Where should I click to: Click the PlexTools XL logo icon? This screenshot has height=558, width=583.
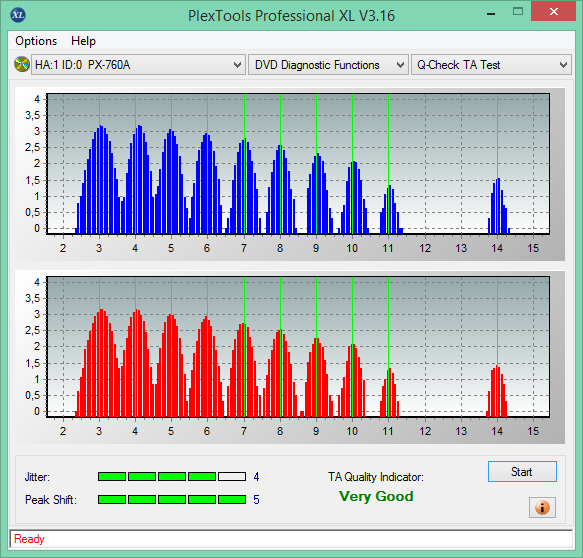(18, 15)
